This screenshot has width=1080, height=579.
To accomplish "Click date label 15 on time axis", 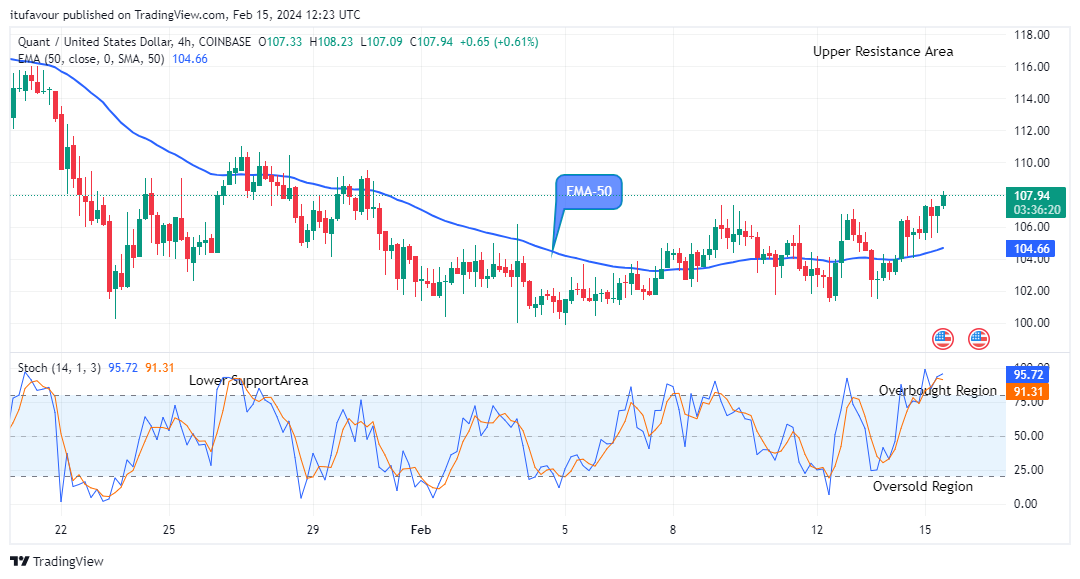I will pos(925,529).
